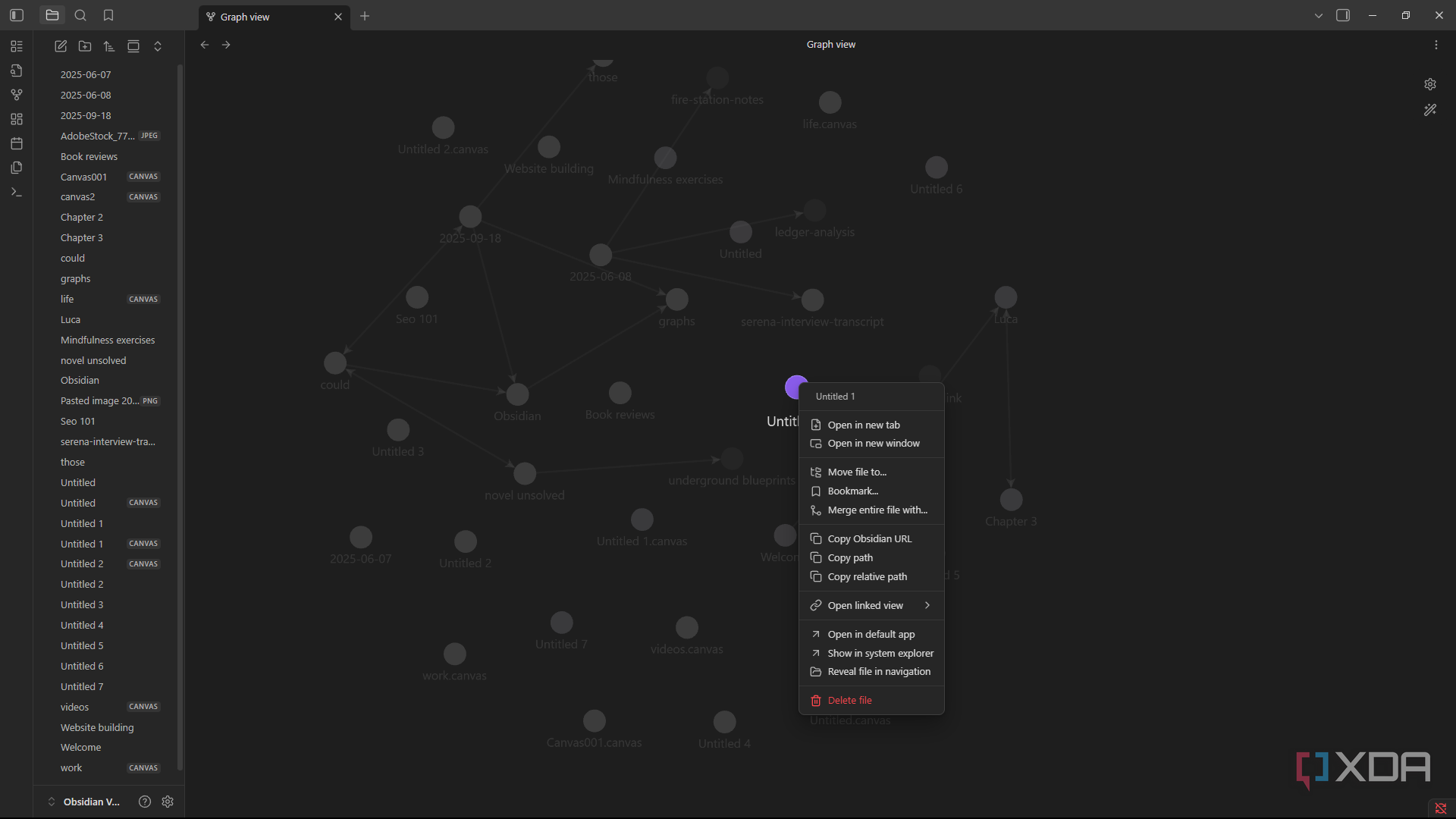
Task: Click the Obsidian graph node
Action: [517, 394]
